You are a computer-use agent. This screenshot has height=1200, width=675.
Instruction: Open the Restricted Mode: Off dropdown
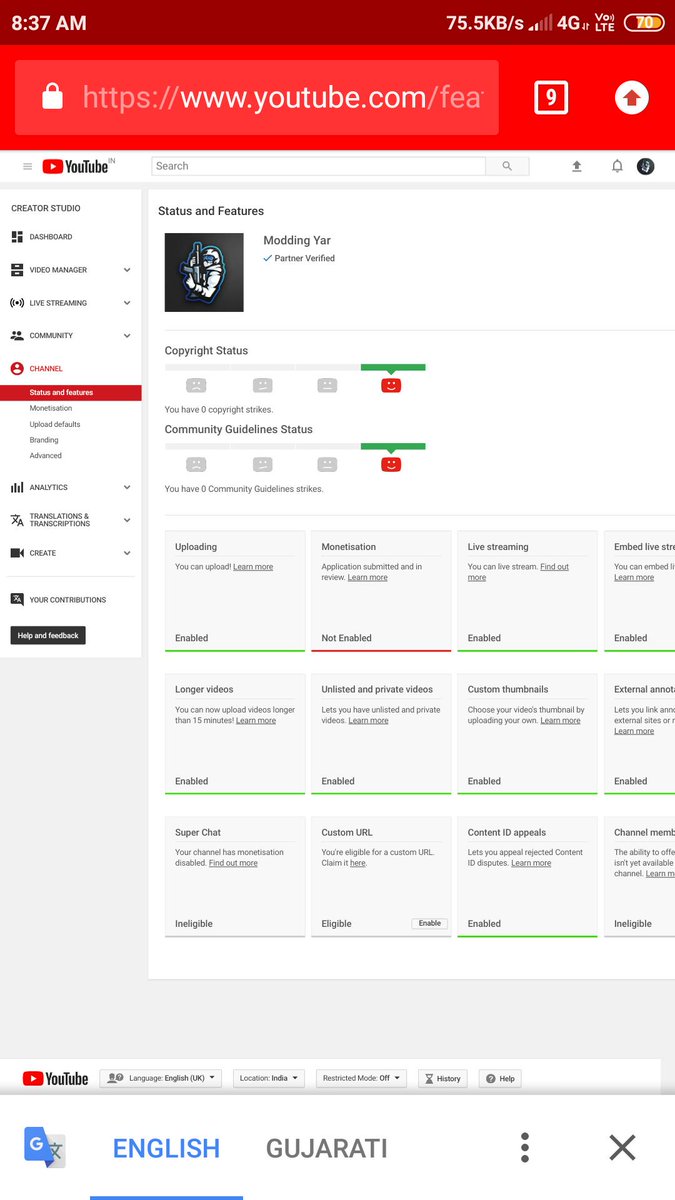(x=362, y=1078)
